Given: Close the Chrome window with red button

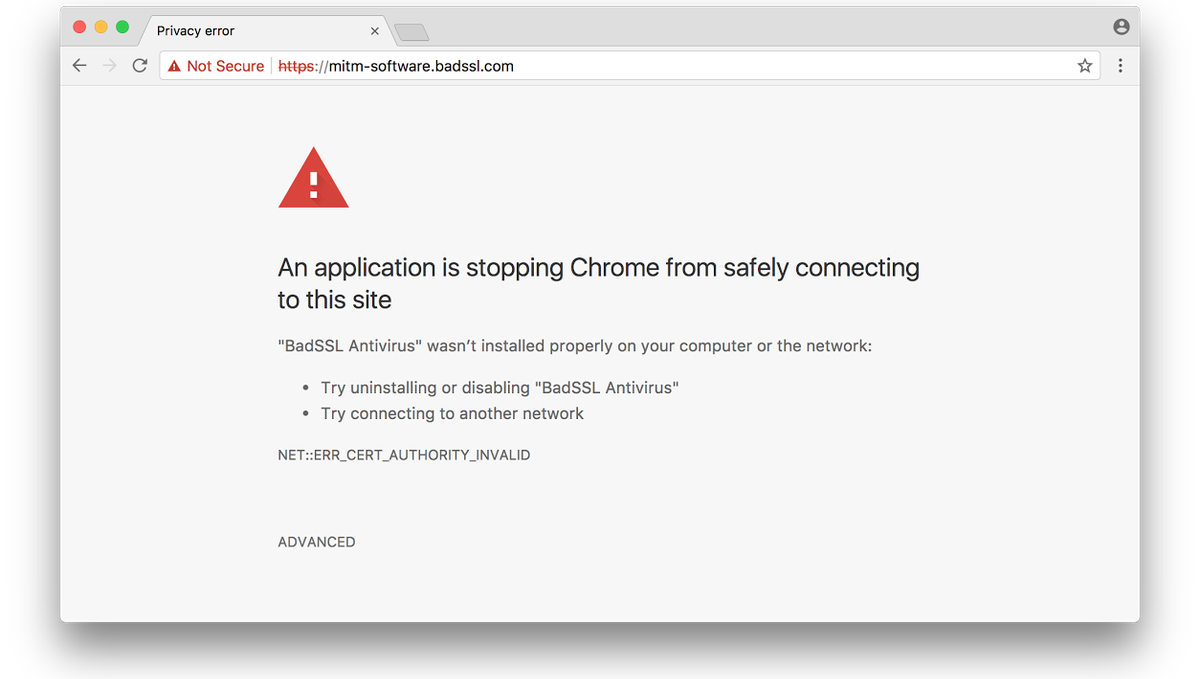Looking at the screenshot, I should (80, 27).
